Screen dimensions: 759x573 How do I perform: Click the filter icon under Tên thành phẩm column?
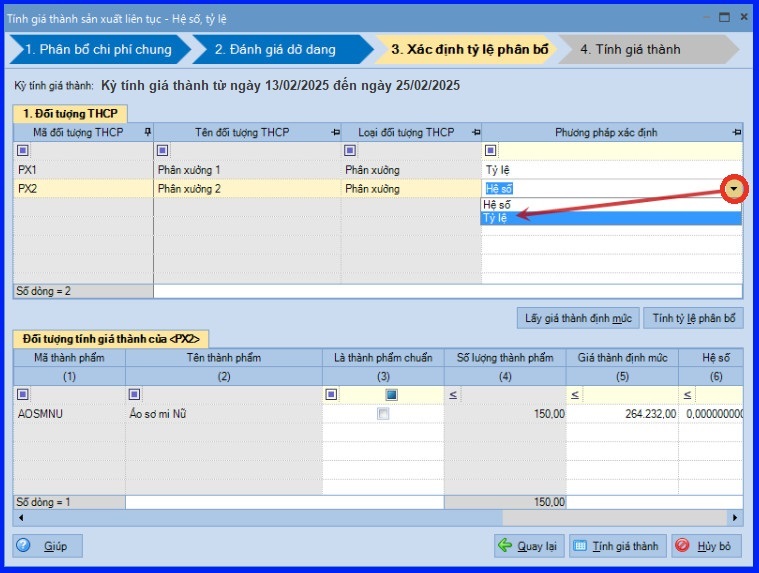pyautogui.click(x=135, y=395)
